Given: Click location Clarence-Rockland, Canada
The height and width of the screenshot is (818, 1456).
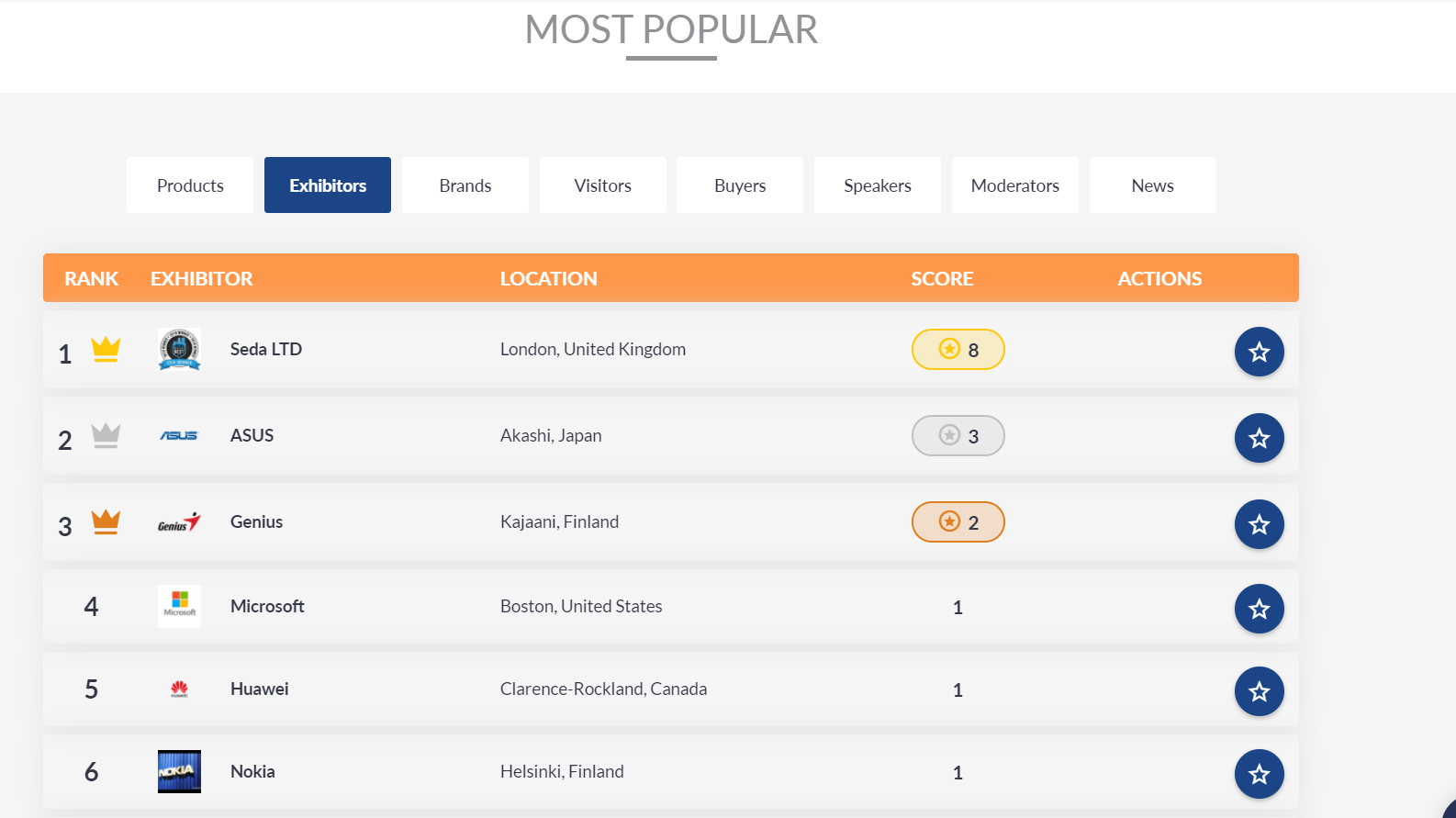Looking at the screenshot, I should coord(603,689).
